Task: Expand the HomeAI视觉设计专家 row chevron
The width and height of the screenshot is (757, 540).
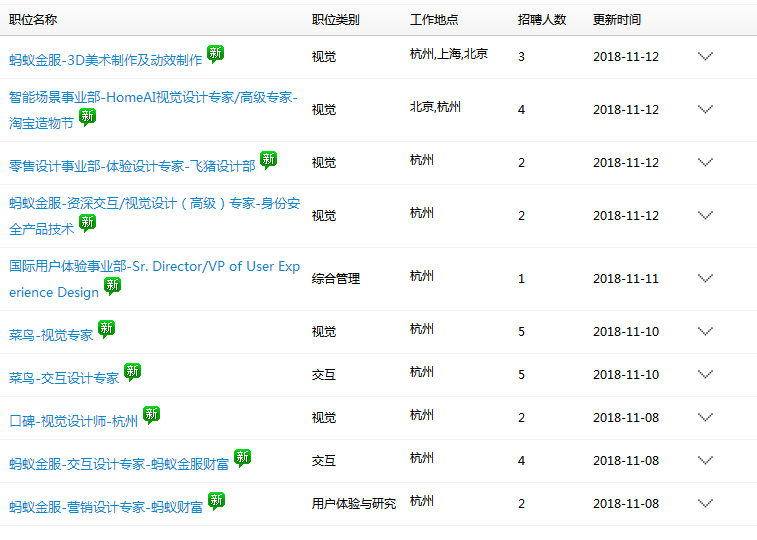Action: point(705,110)
